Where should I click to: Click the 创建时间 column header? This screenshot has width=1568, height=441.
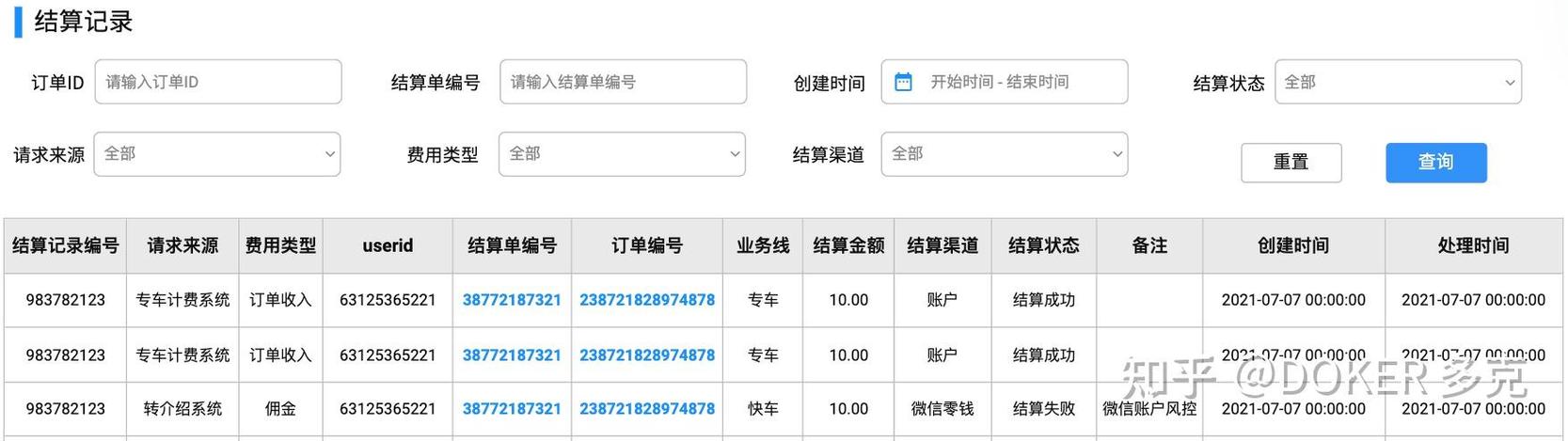[x=1293, y=245]
